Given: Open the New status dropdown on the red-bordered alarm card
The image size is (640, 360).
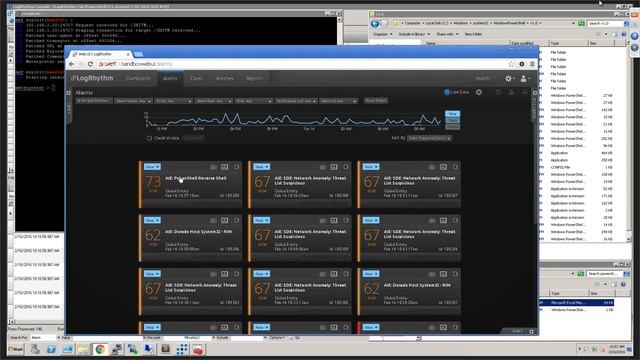Looking at the screenshot, I should click(371, 327).
